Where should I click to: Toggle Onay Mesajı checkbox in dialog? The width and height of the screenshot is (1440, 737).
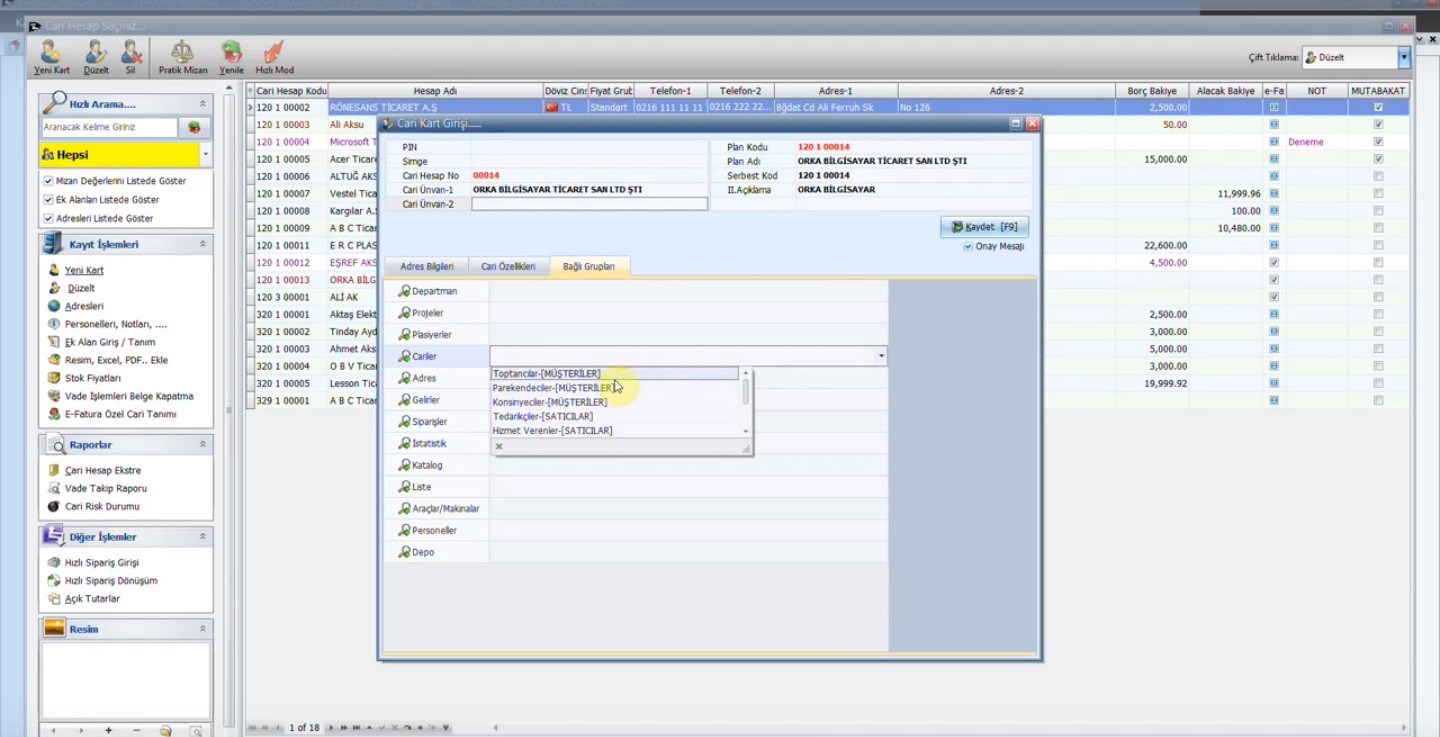pyautogui.click(x=968, y=246)
